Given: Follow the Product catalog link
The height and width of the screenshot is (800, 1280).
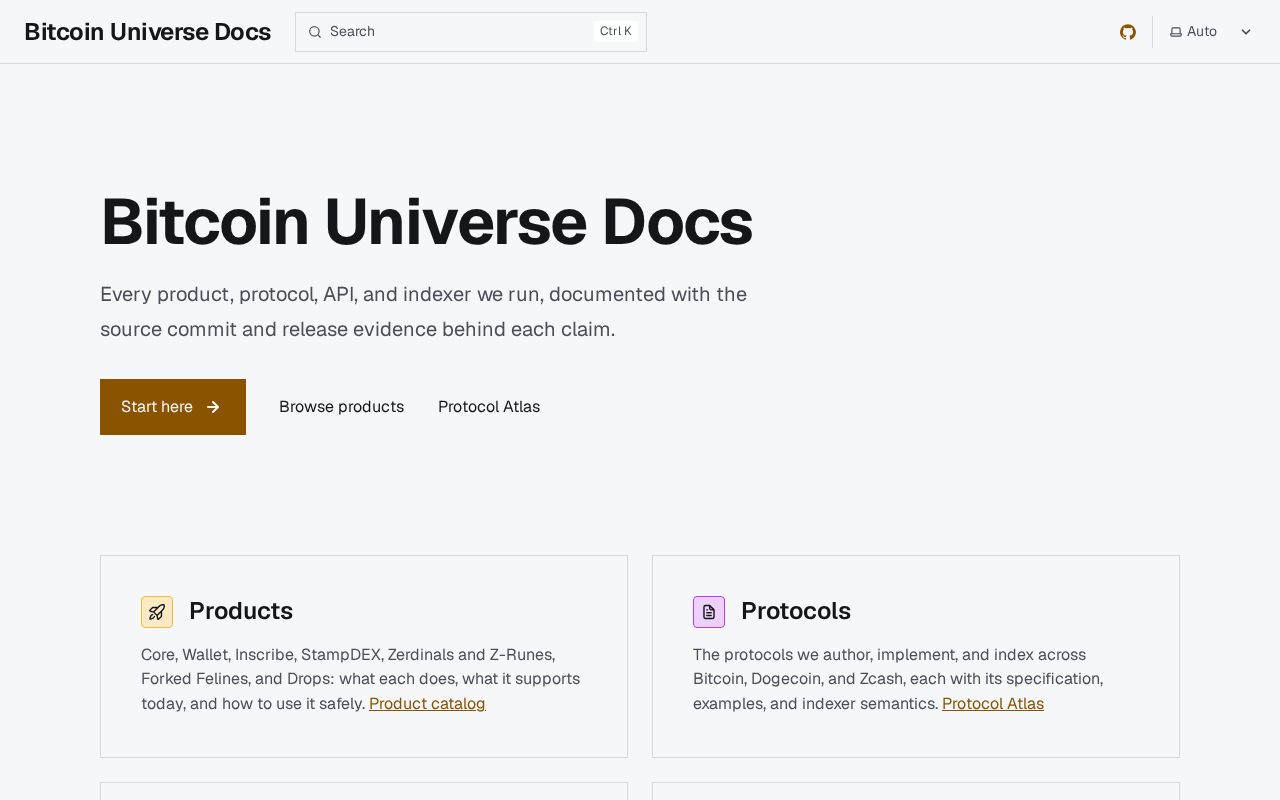Looking at the screenshot, I should (x=427, y=704).
